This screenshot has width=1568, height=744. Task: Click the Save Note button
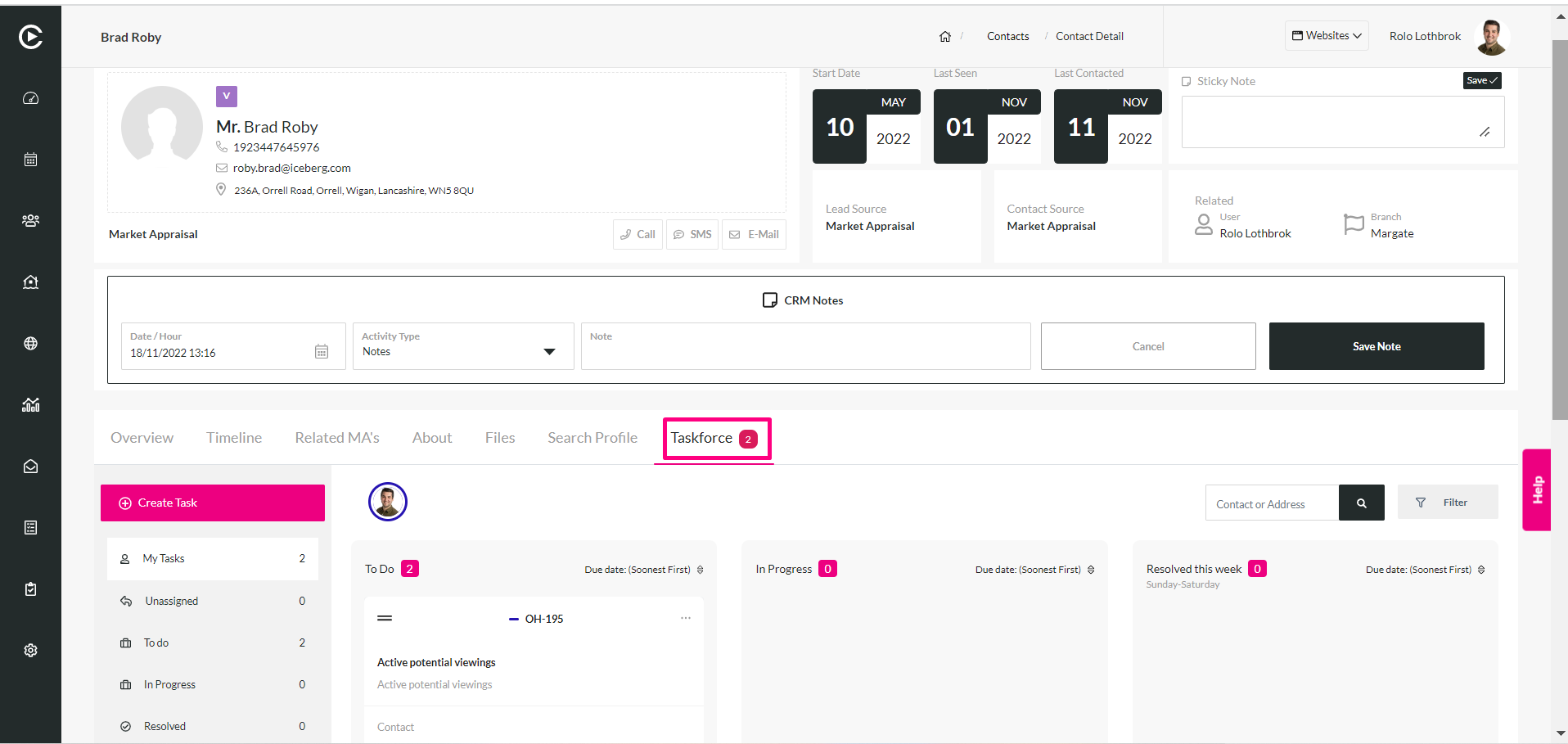pos(1377,346)
